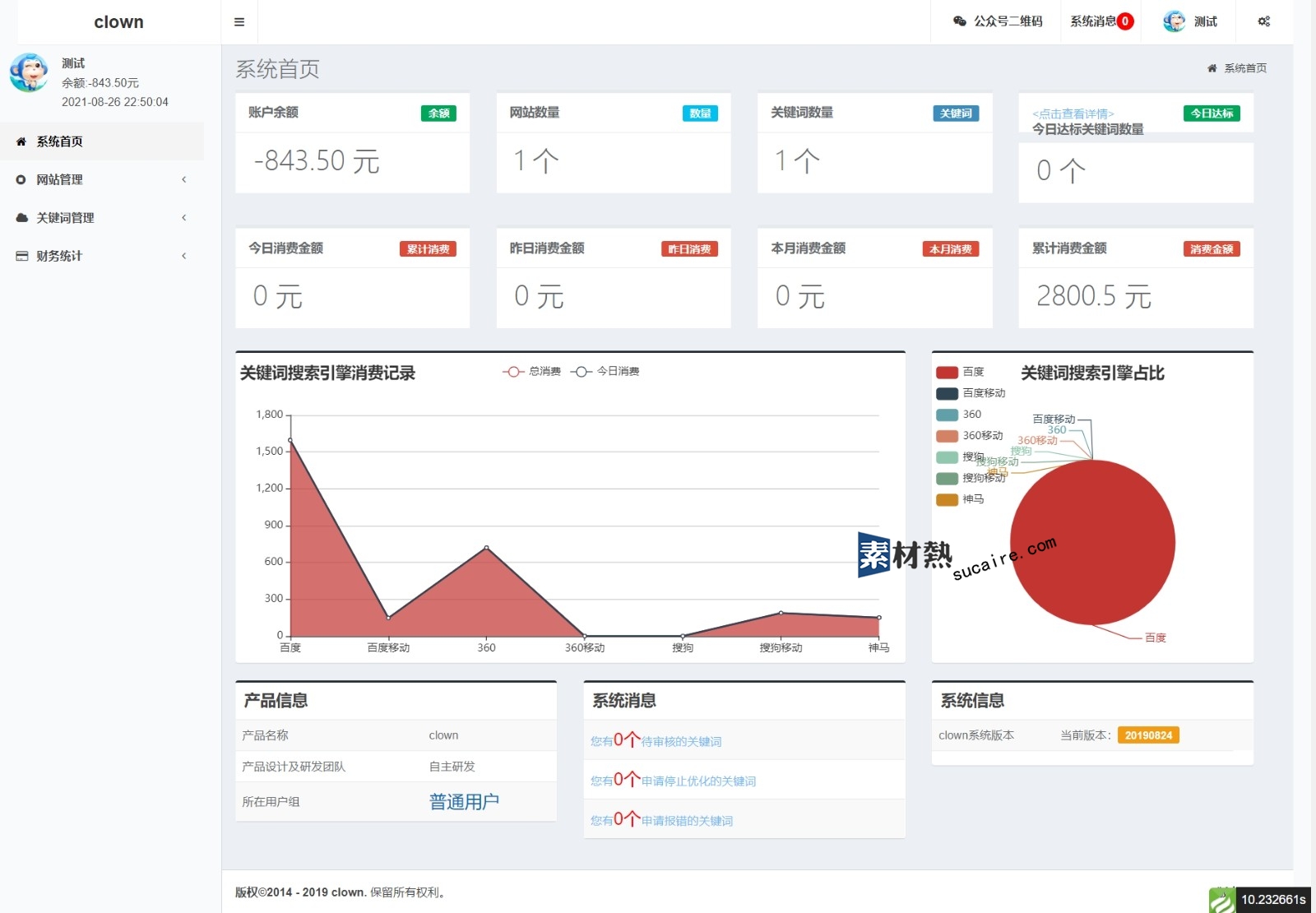Expand the 财务统计 menu chevron

pyautogui.click(x=183, y=256)
